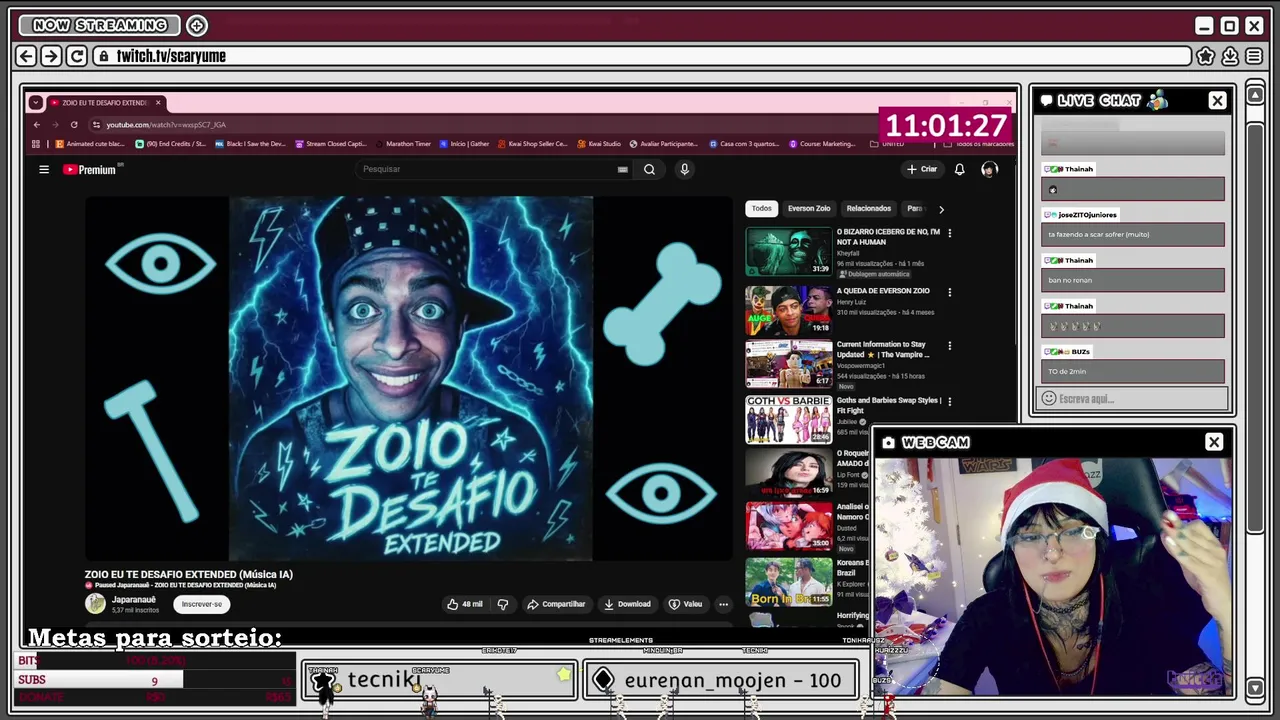Open the Course: Marketing bookmark
The width and height of the screenshot is (1280, 720).
coord(823,144)
